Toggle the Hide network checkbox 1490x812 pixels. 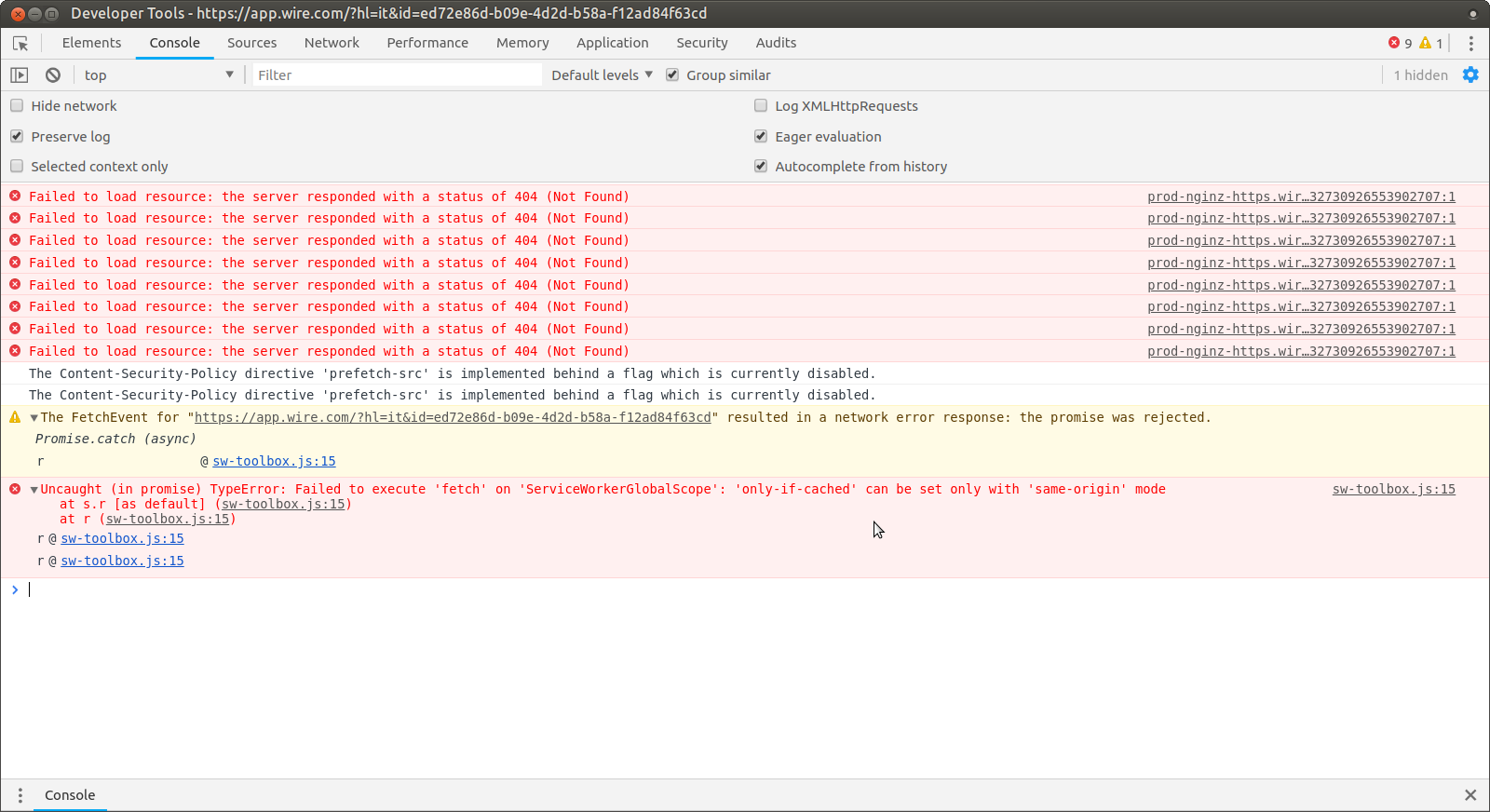click(x=17, y=105)
